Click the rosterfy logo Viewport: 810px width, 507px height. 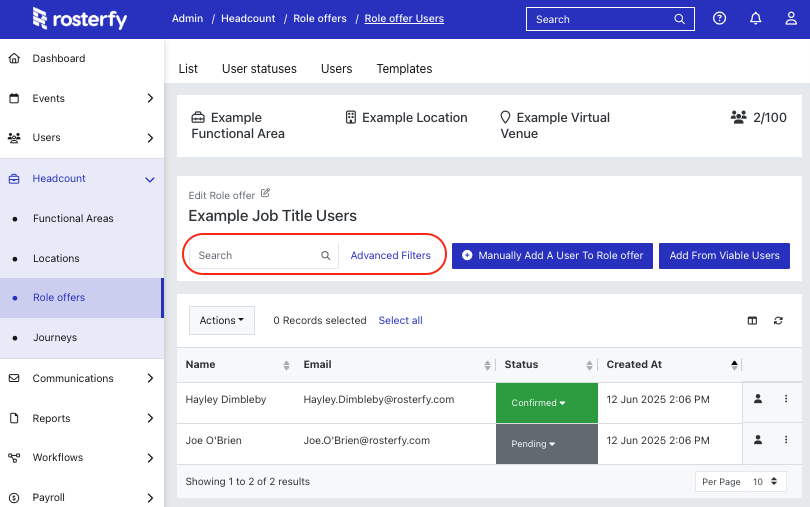(x=80, y=19)
